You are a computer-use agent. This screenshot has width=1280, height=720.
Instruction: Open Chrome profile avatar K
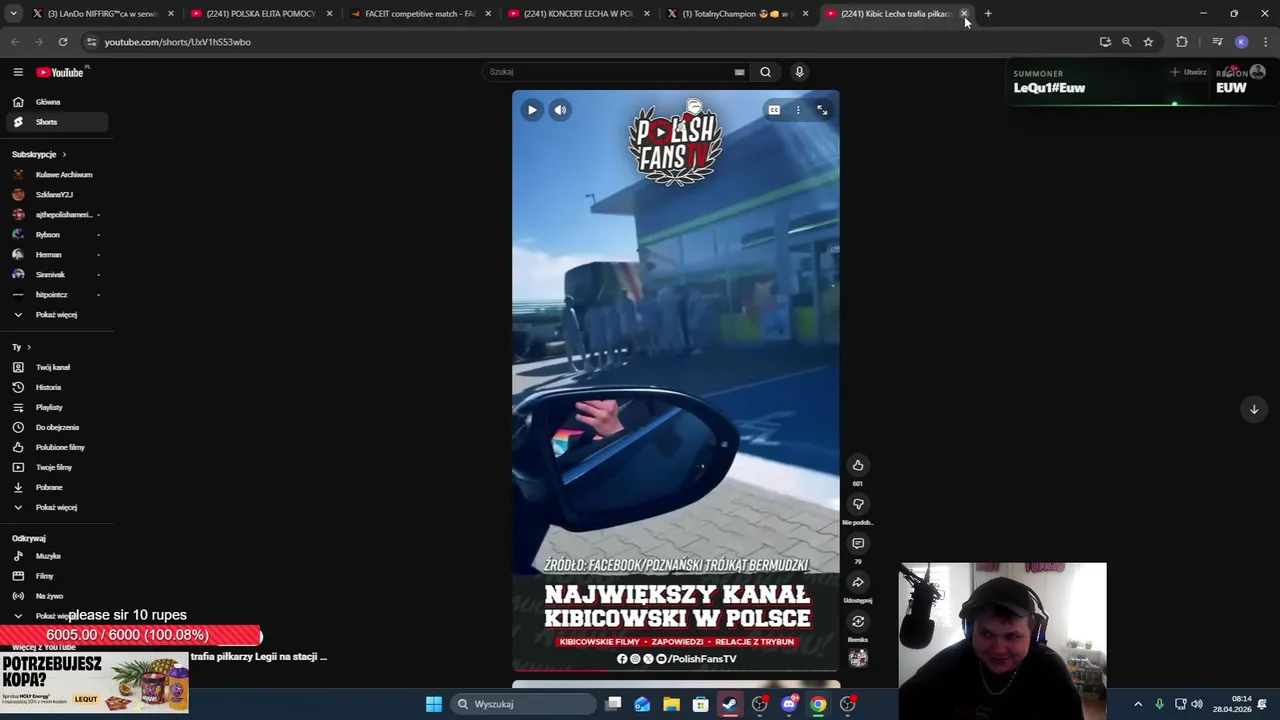[1241, 42]
